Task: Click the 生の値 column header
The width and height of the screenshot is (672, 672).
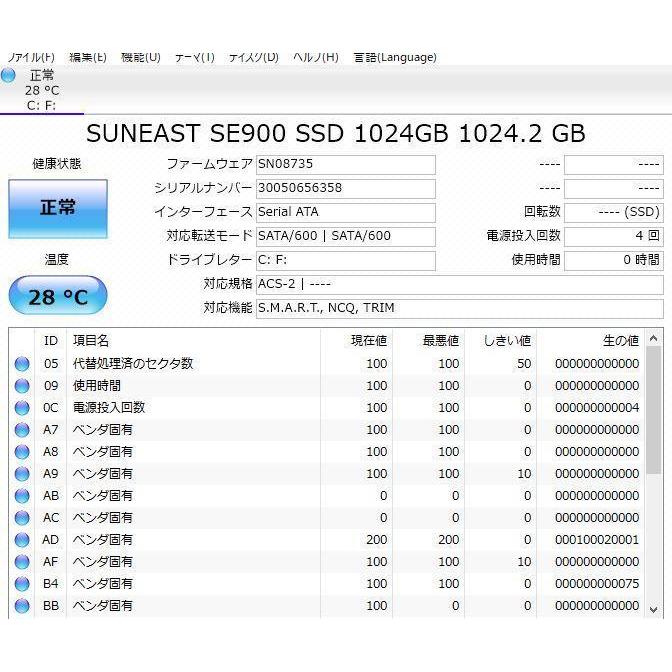Action: click(x=590, y=341)
